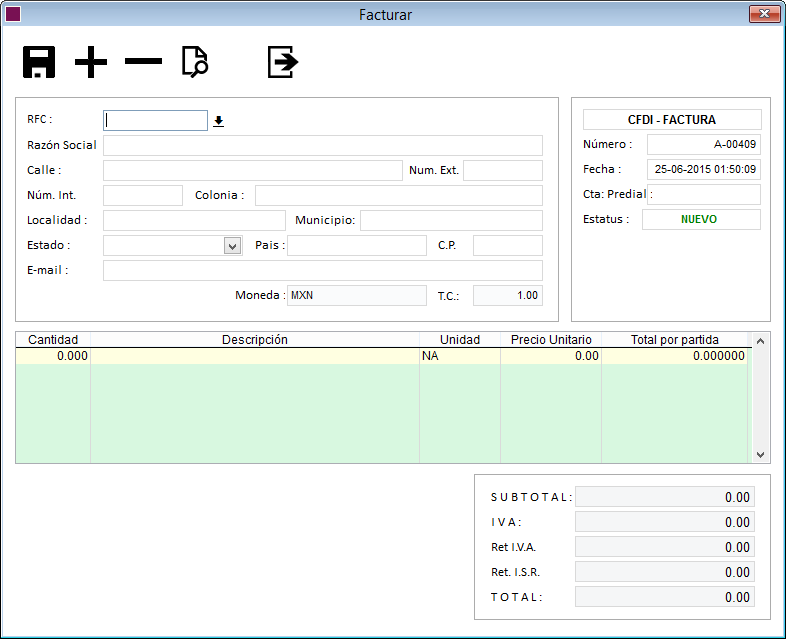Image resolution: width=786 pixels, height=639 pixels.
Task: Click the Total por partida column header
Action: [674, 340]
